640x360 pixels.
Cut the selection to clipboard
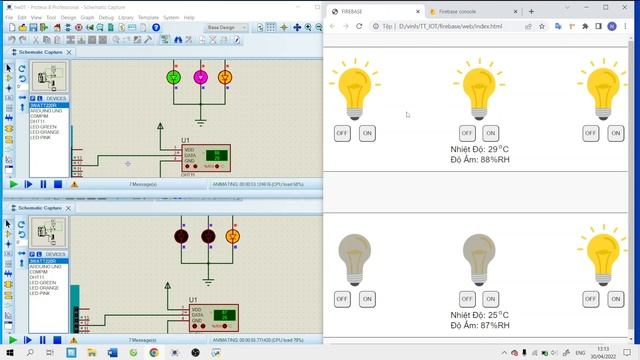[x=36, y=40]
